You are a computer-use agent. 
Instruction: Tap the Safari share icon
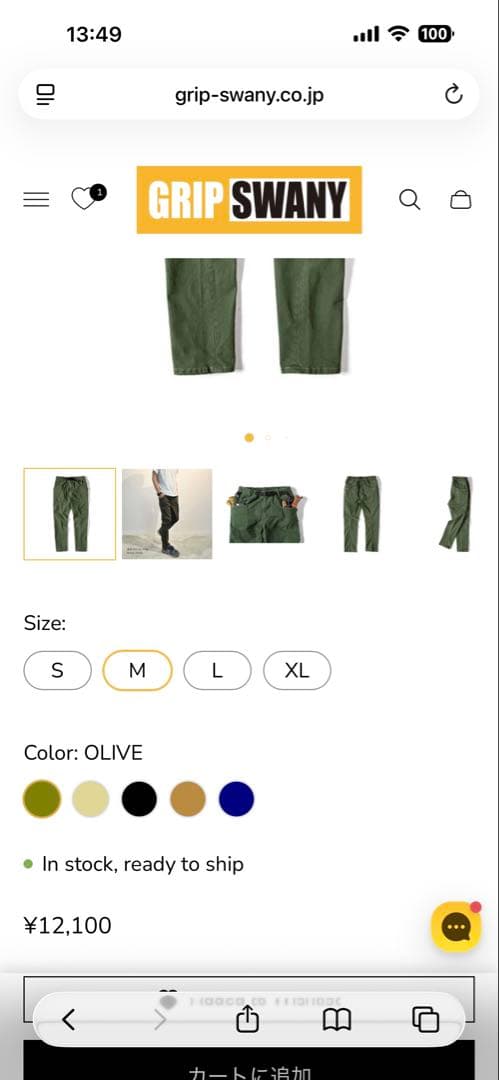pyautogui.click(x=247, y=1019)
